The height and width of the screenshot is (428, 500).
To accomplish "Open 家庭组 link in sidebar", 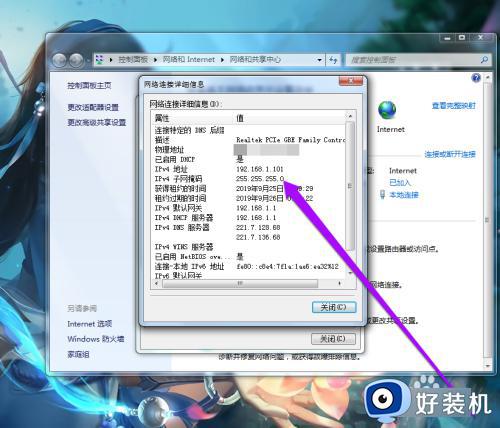I will click(x=78, y=354).
